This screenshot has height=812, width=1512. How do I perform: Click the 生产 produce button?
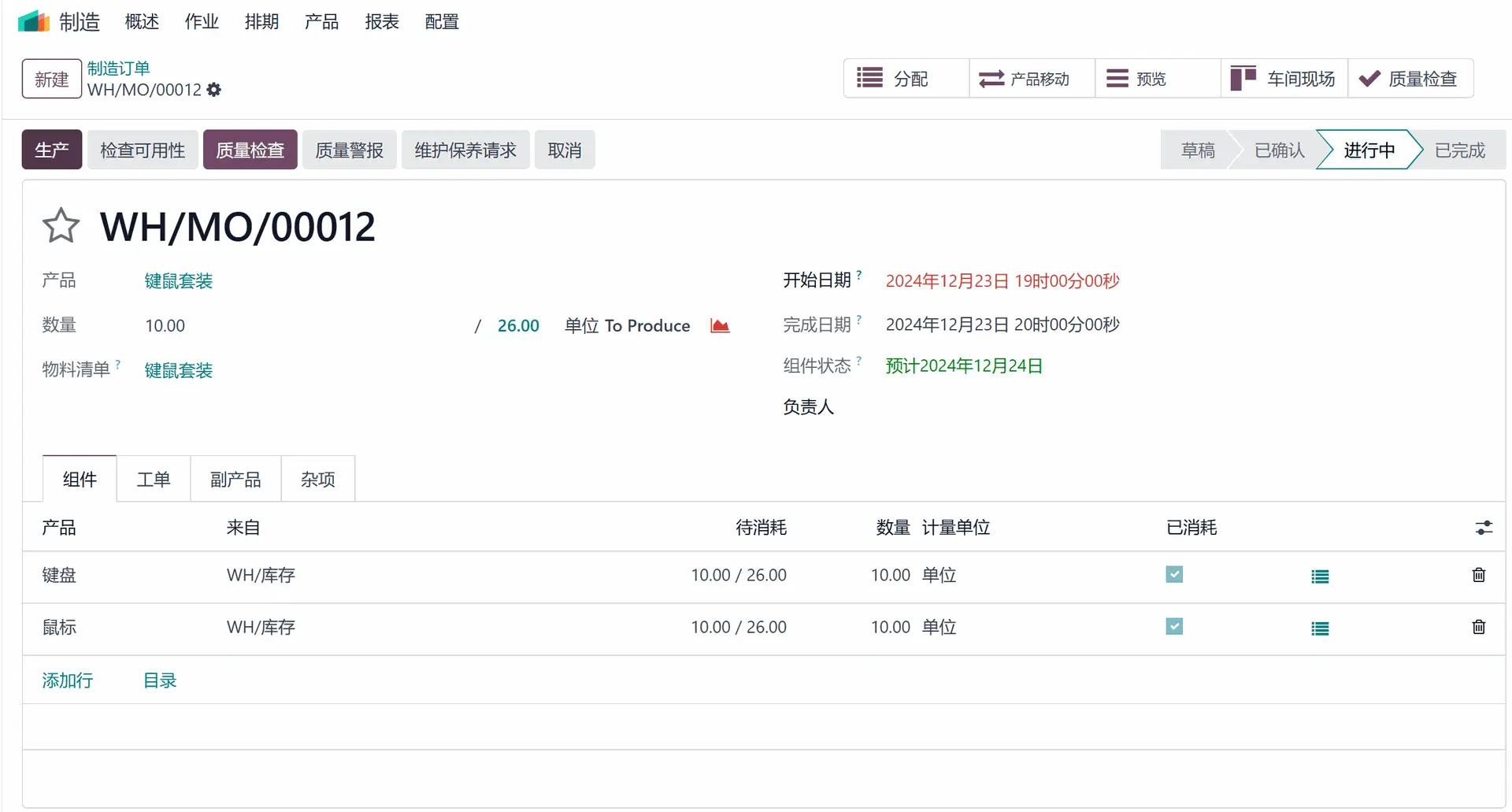[x=52, y=150]
